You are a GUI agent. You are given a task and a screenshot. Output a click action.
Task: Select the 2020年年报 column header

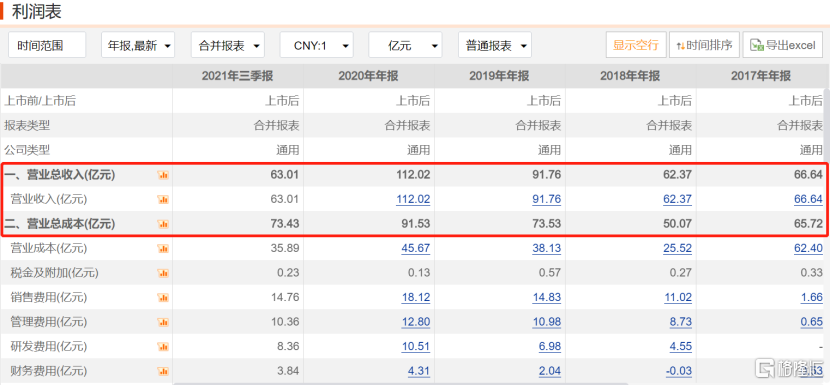(368, 76)
